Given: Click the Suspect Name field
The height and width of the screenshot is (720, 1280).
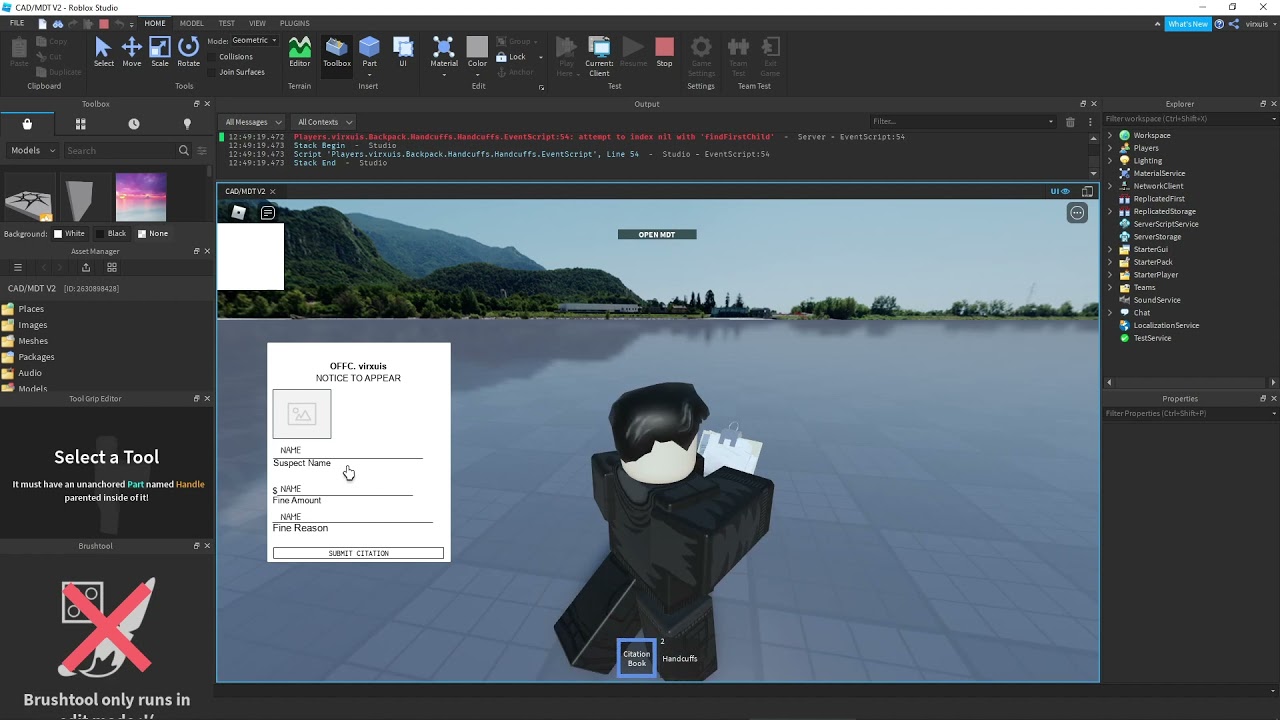Looking at the screenshot, I should point(348,451).
